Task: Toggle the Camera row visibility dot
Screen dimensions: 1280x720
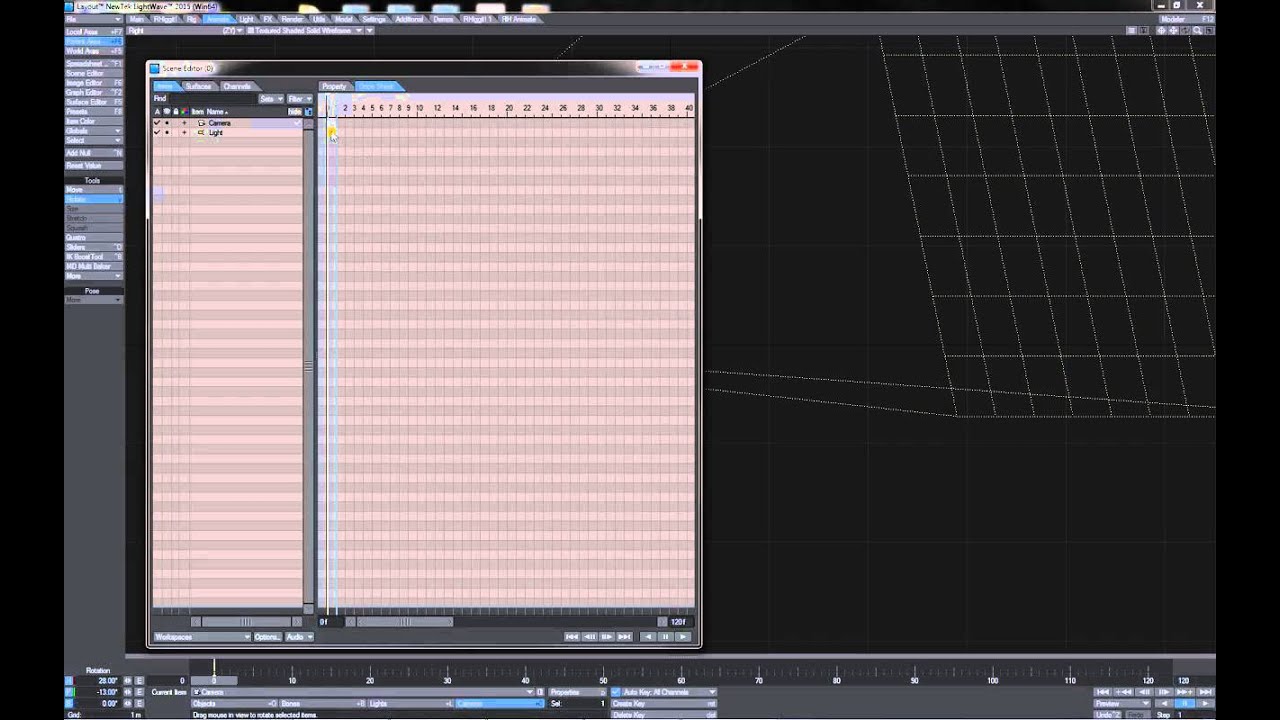Action: 167,123
